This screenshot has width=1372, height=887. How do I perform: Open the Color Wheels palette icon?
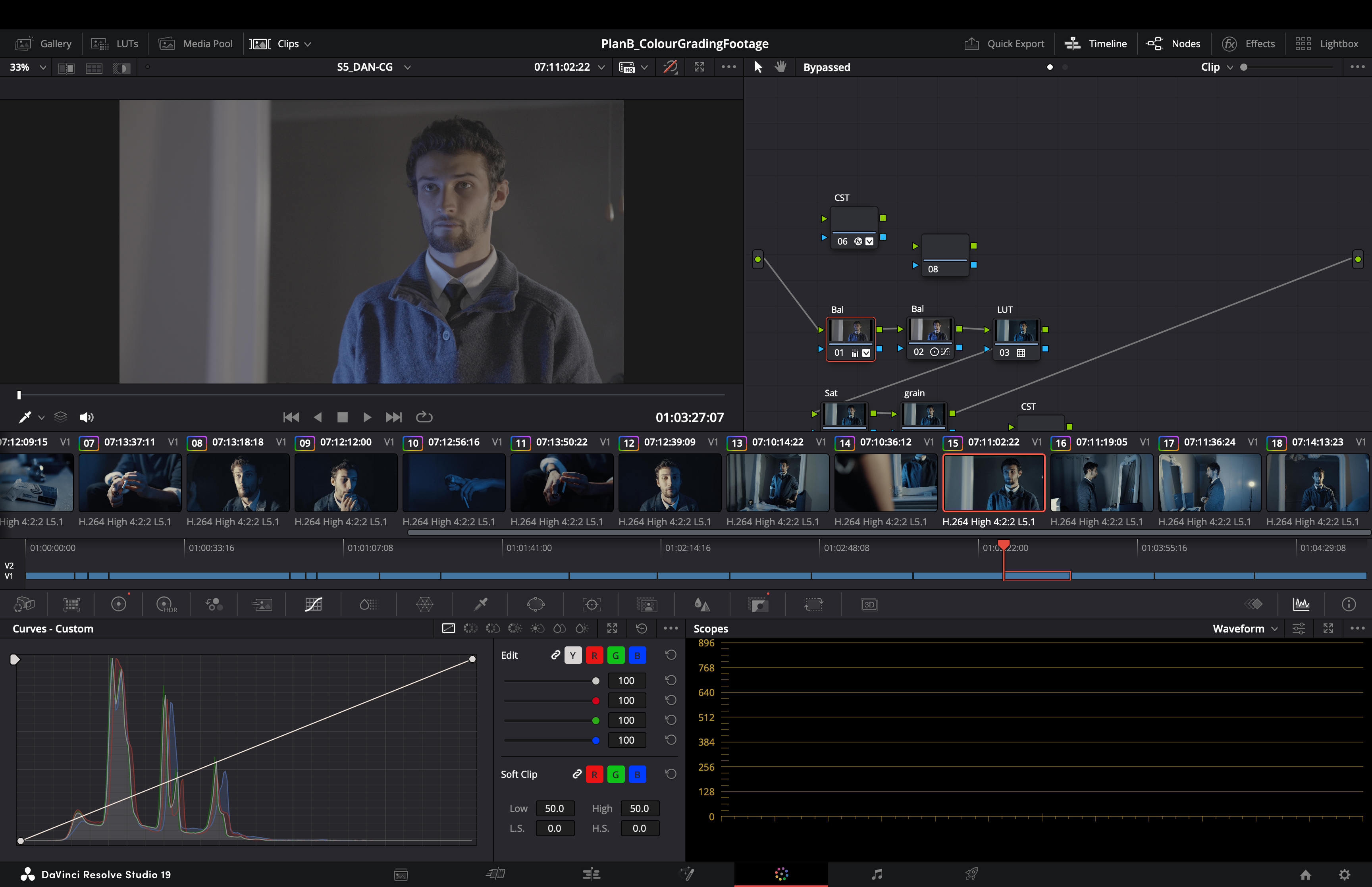(x=119, y=604)
